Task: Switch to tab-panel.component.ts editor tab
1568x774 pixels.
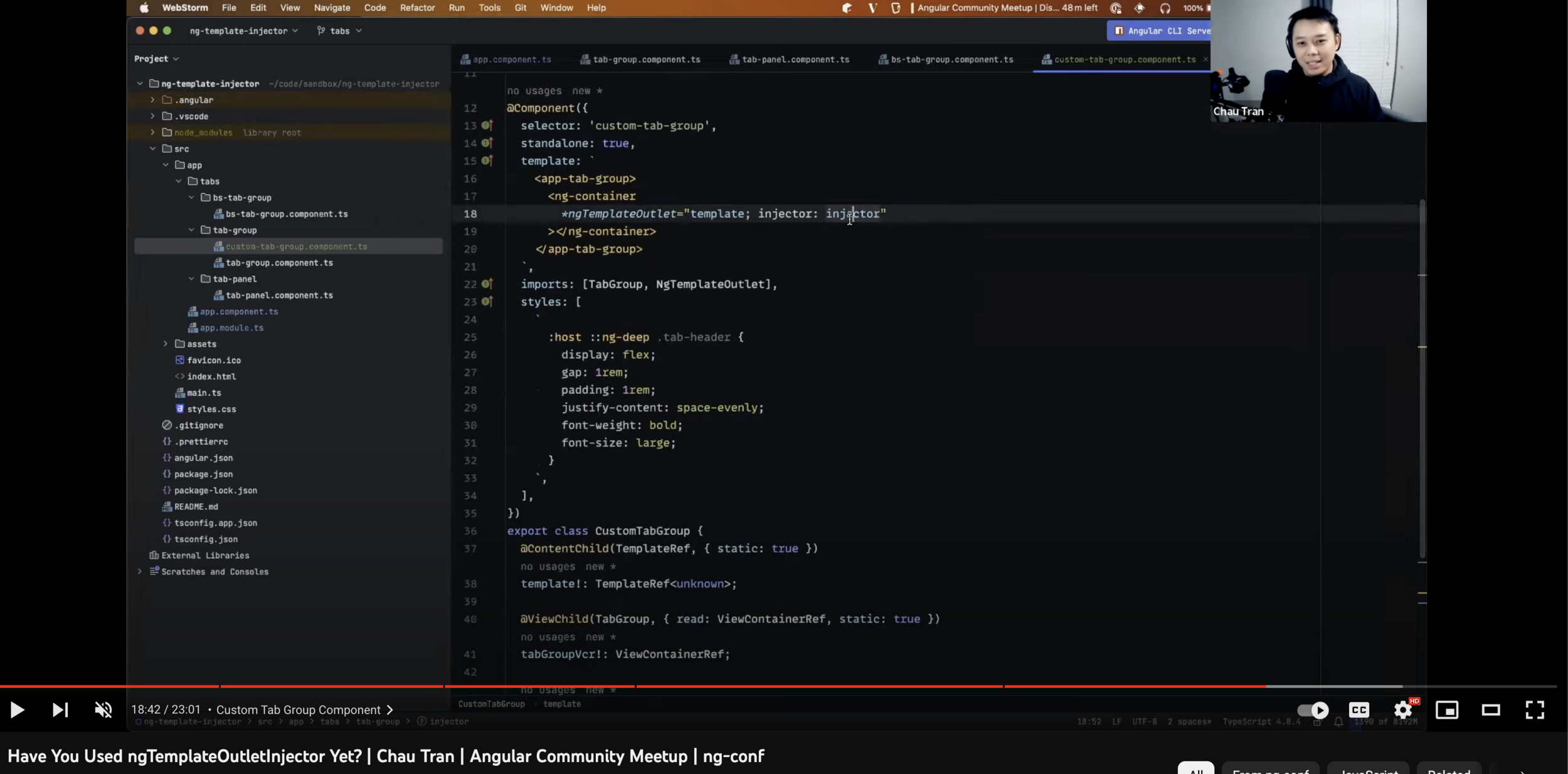Action: (795, 60)
